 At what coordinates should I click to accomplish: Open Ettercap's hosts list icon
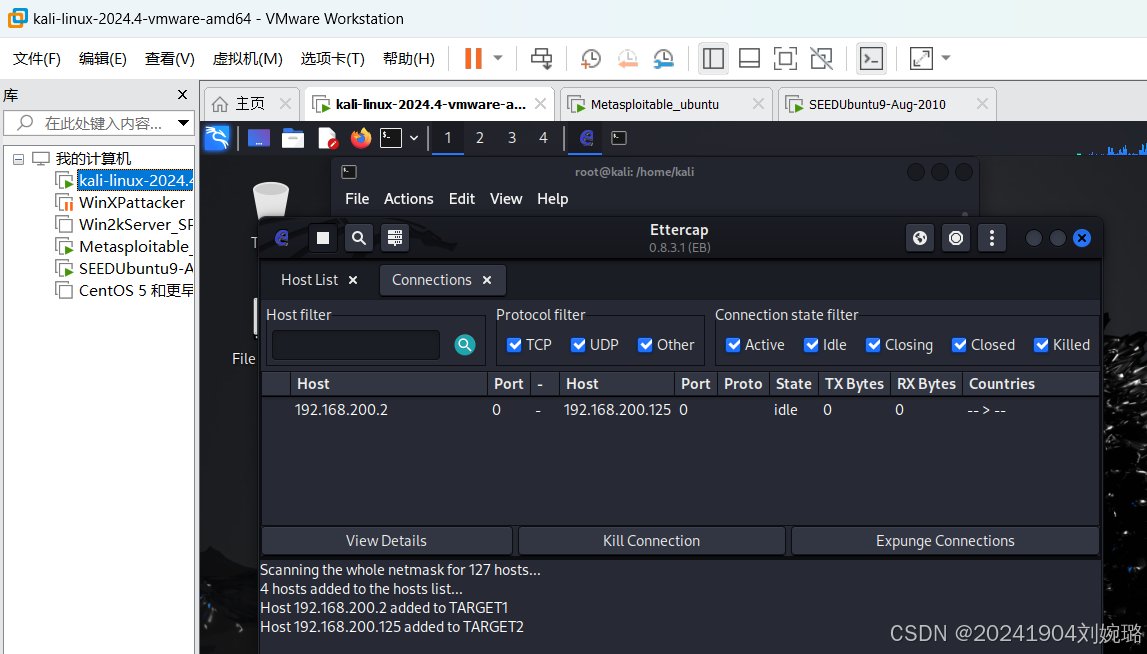tap(394, 238)
